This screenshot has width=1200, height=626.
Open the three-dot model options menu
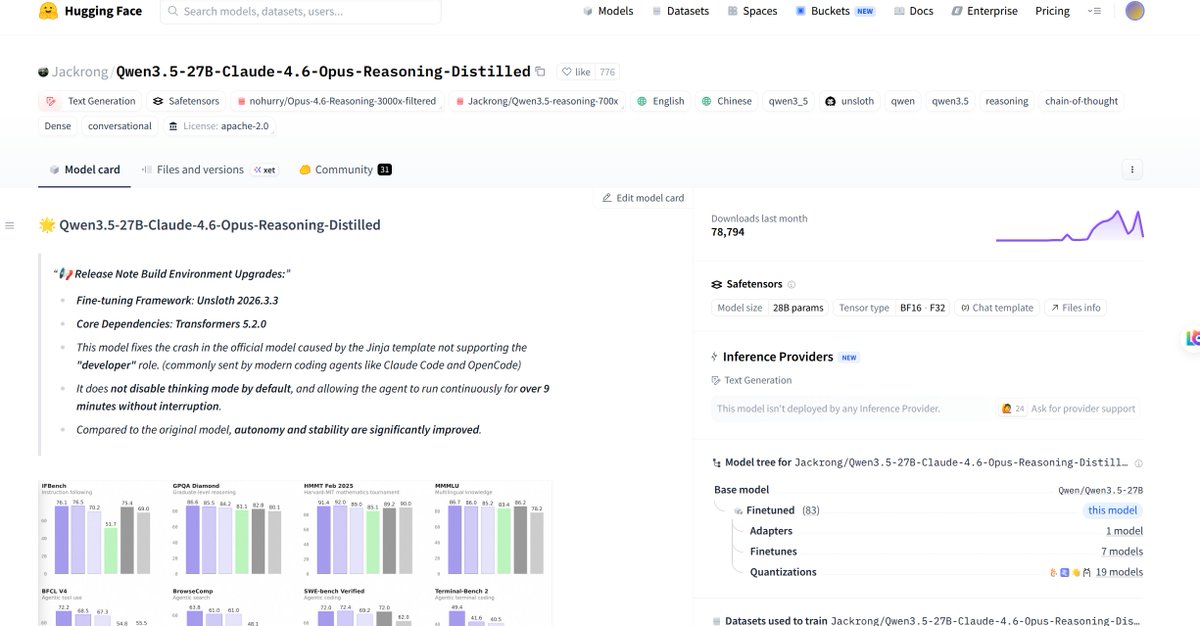pos(1132,169)
